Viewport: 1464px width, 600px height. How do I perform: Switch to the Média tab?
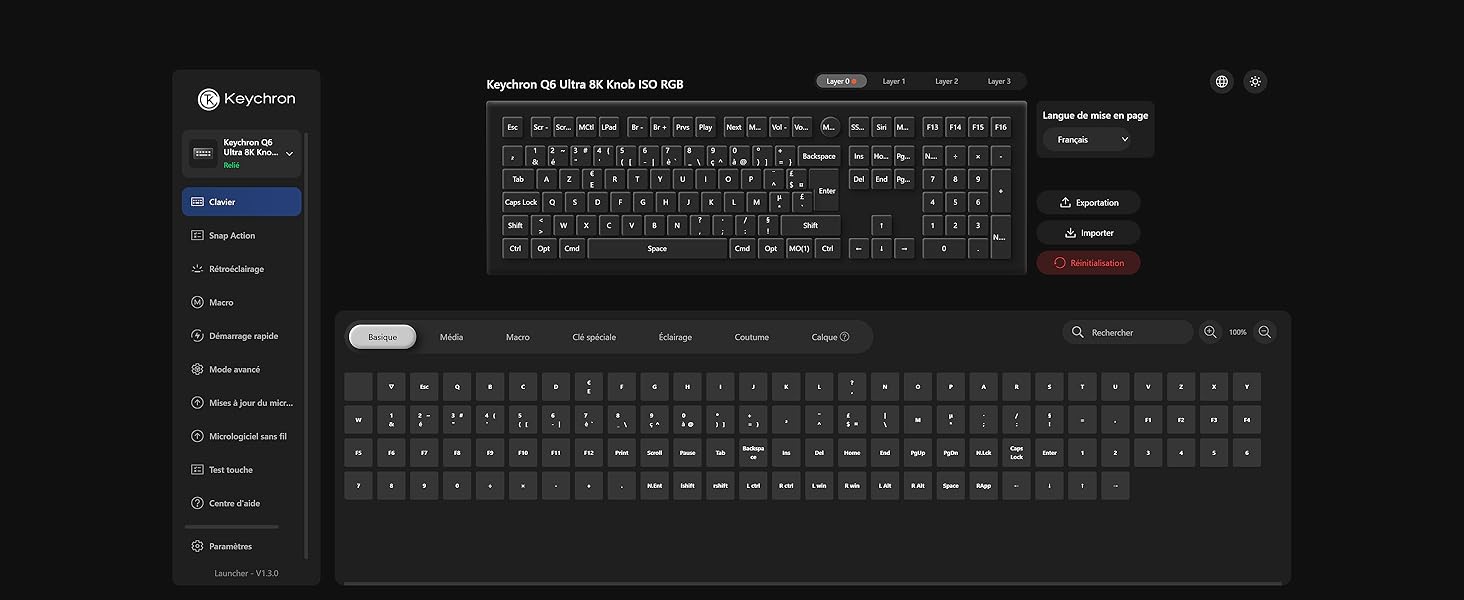451,337
